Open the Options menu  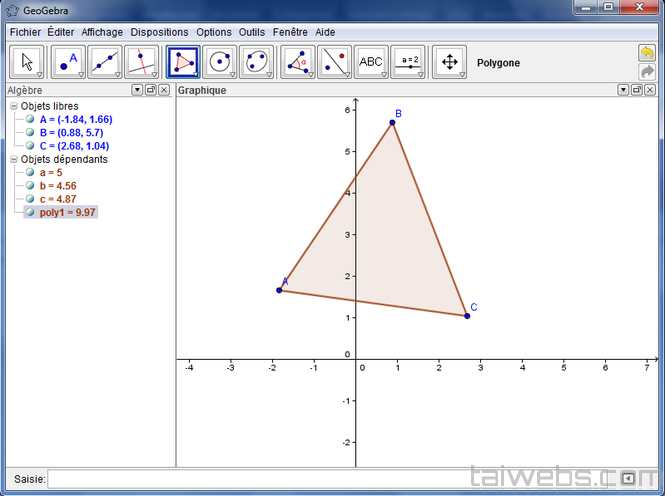214,32
